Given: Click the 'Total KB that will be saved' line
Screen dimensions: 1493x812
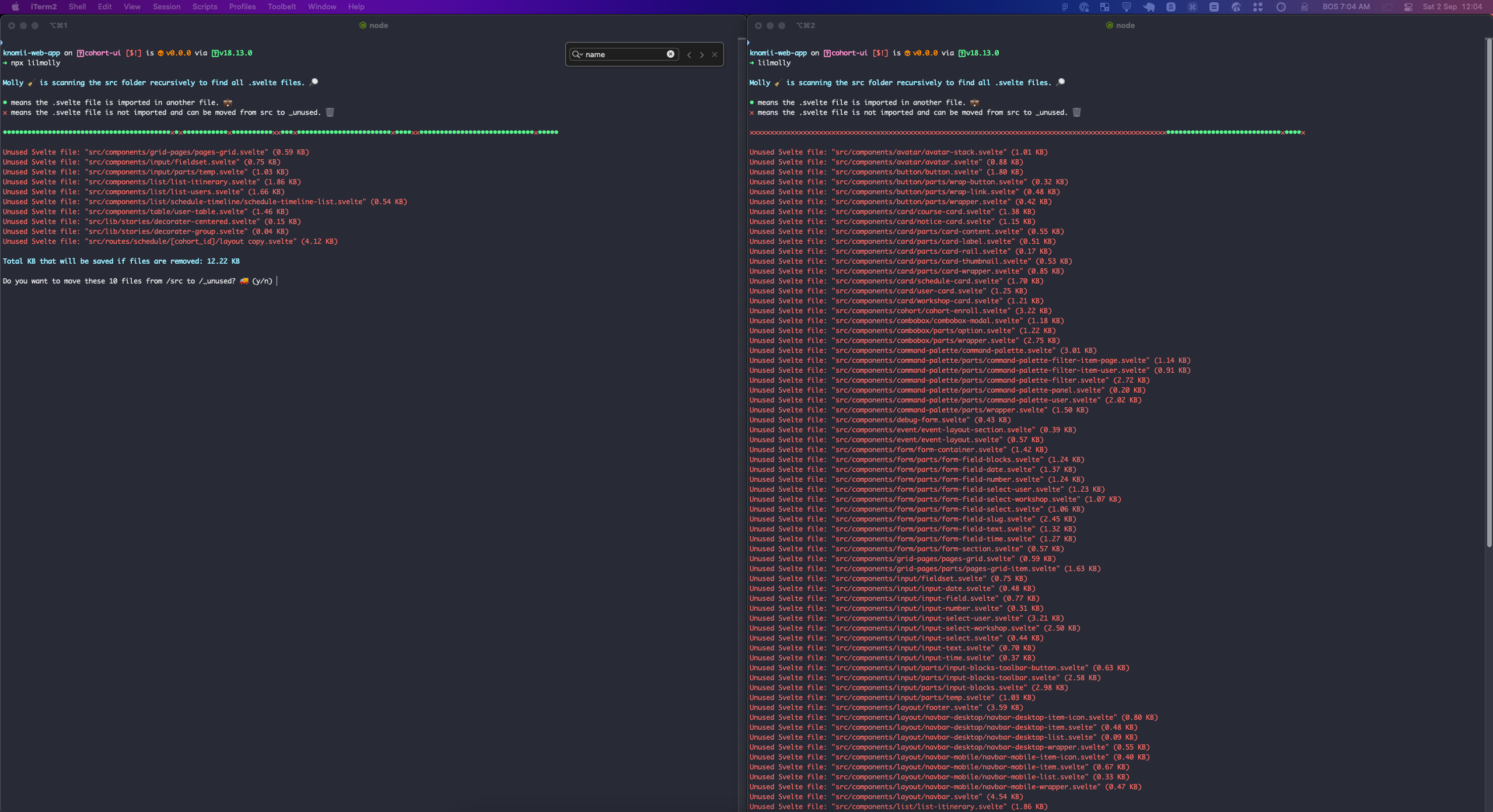Looking at the screenshot, I should point(121,261).
